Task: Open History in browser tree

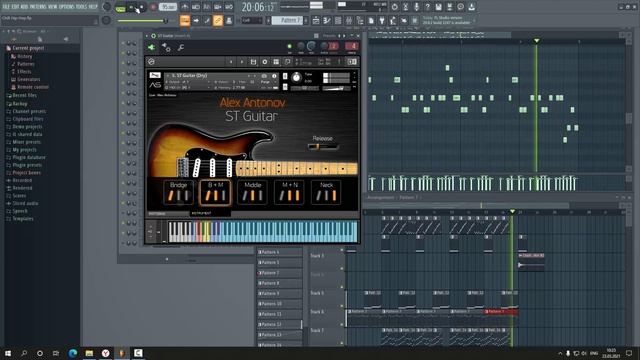Action: [x=24, y=56]
